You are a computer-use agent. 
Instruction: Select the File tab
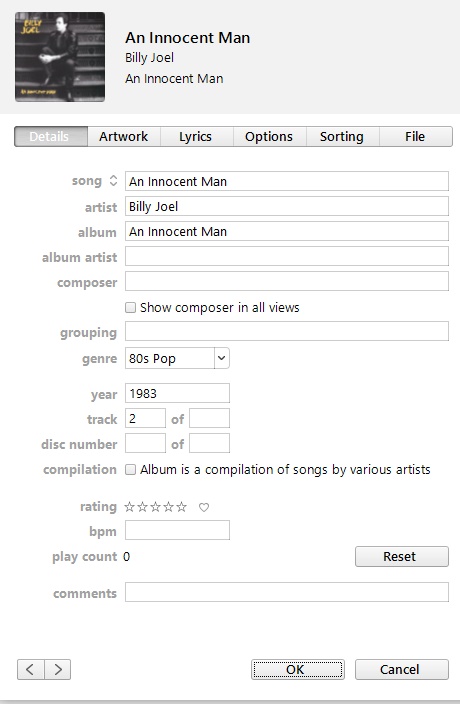pos(415,136)
